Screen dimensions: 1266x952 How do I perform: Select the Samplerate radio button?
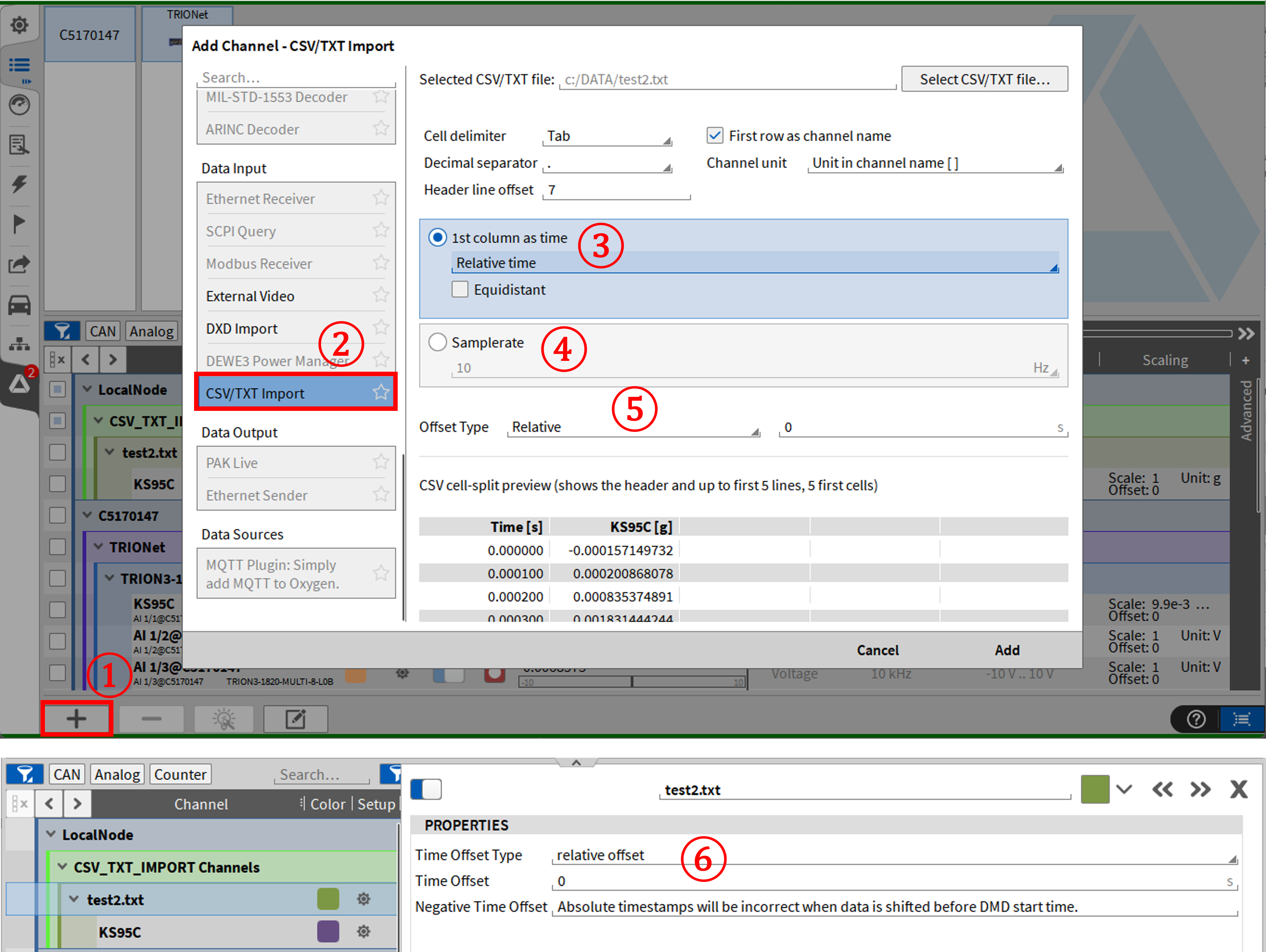click(437, 342)
